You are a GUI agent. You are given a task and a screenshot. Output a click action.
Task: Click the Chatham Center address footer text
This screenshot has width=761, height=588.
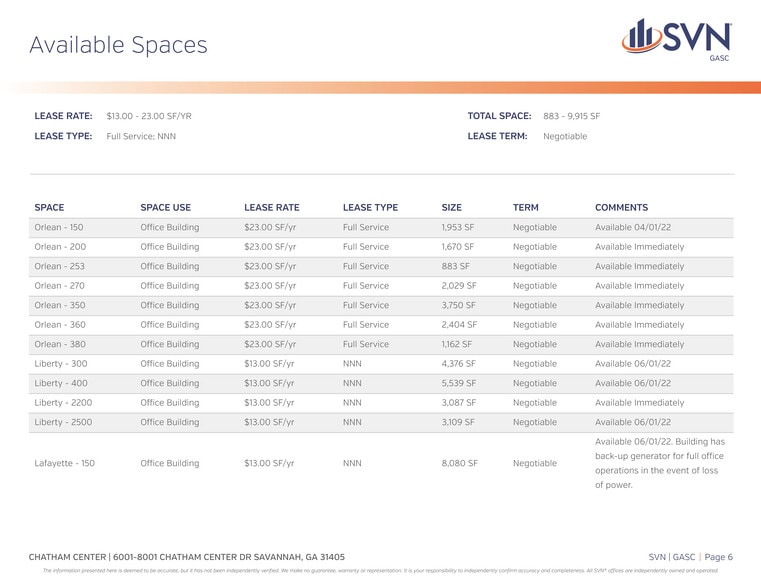(x=187, y=557)
